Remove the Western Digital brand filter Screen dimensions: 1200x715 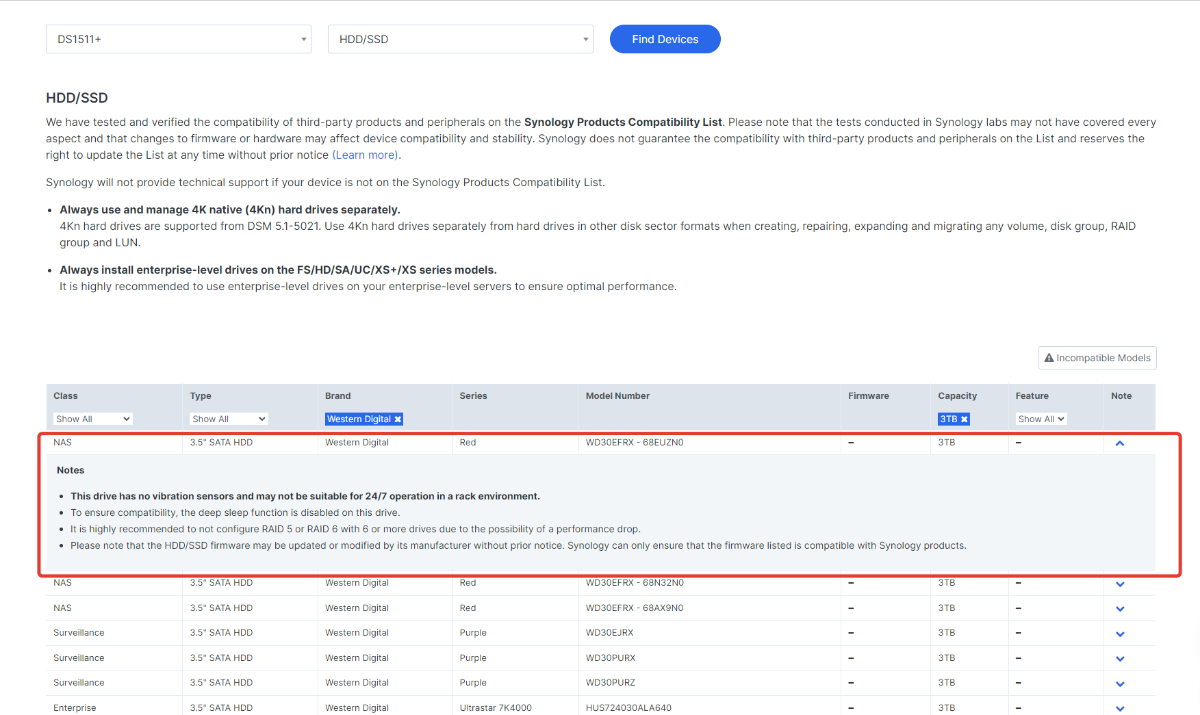click(x=397, y=419)
